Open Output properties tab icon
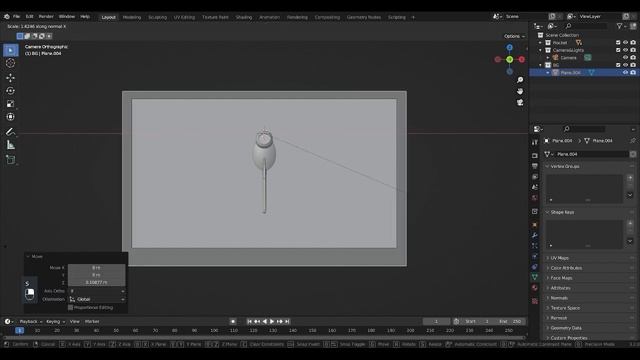640x360 pixels. [535, 166]
